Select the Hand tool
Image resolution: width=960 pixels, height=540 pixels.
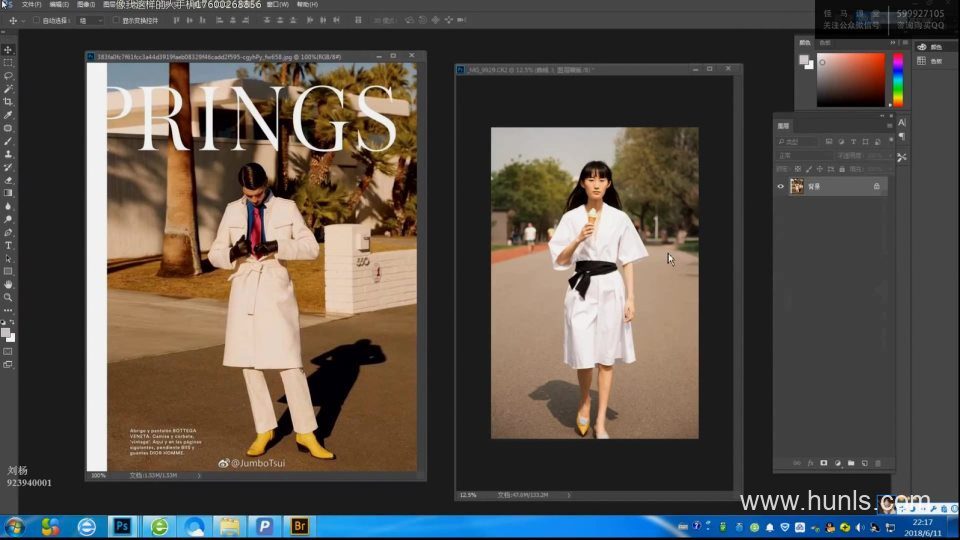(x=8, y=284)
